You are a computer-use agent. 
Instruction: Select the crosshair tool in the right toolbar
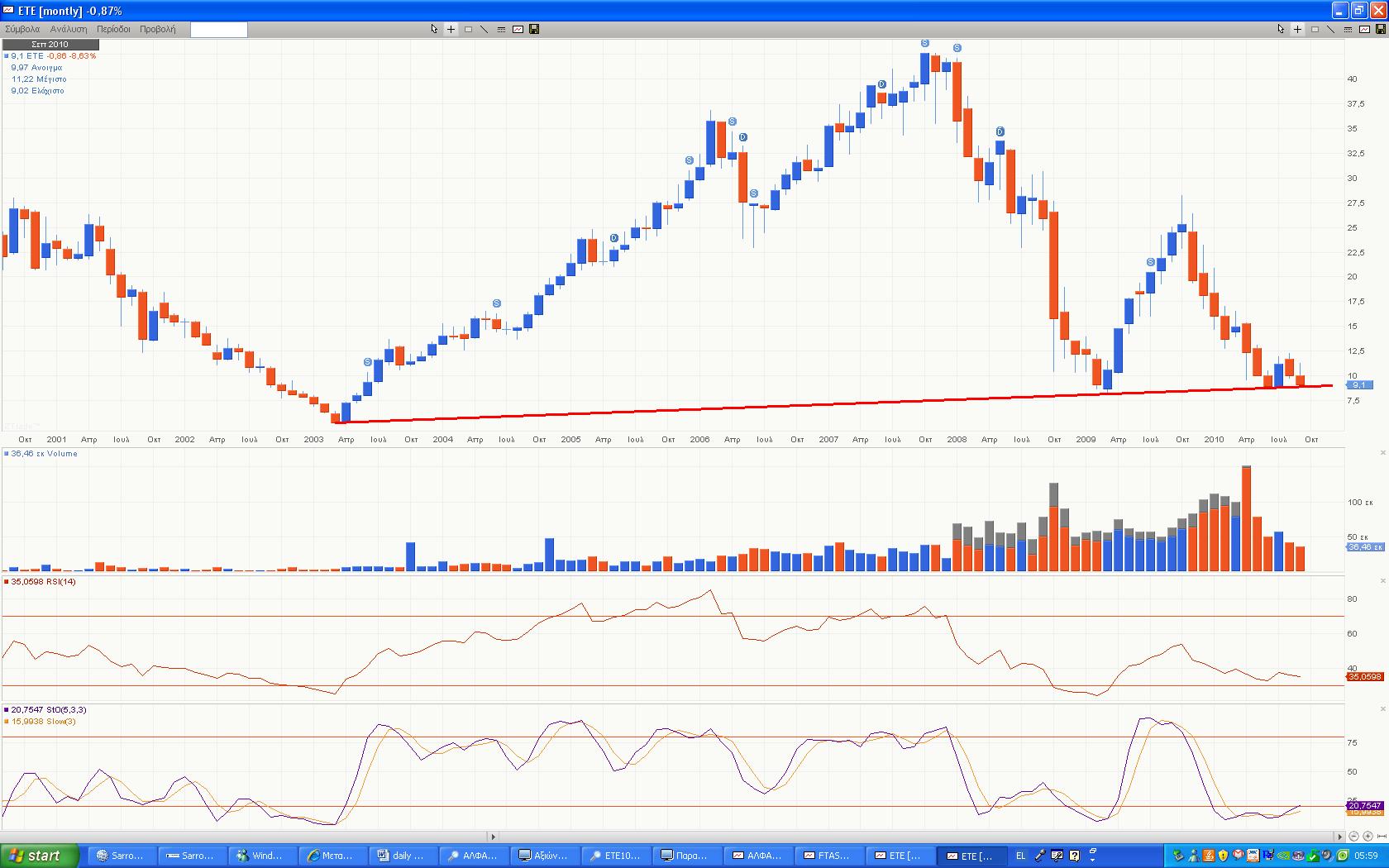(x=1297, y=29)
